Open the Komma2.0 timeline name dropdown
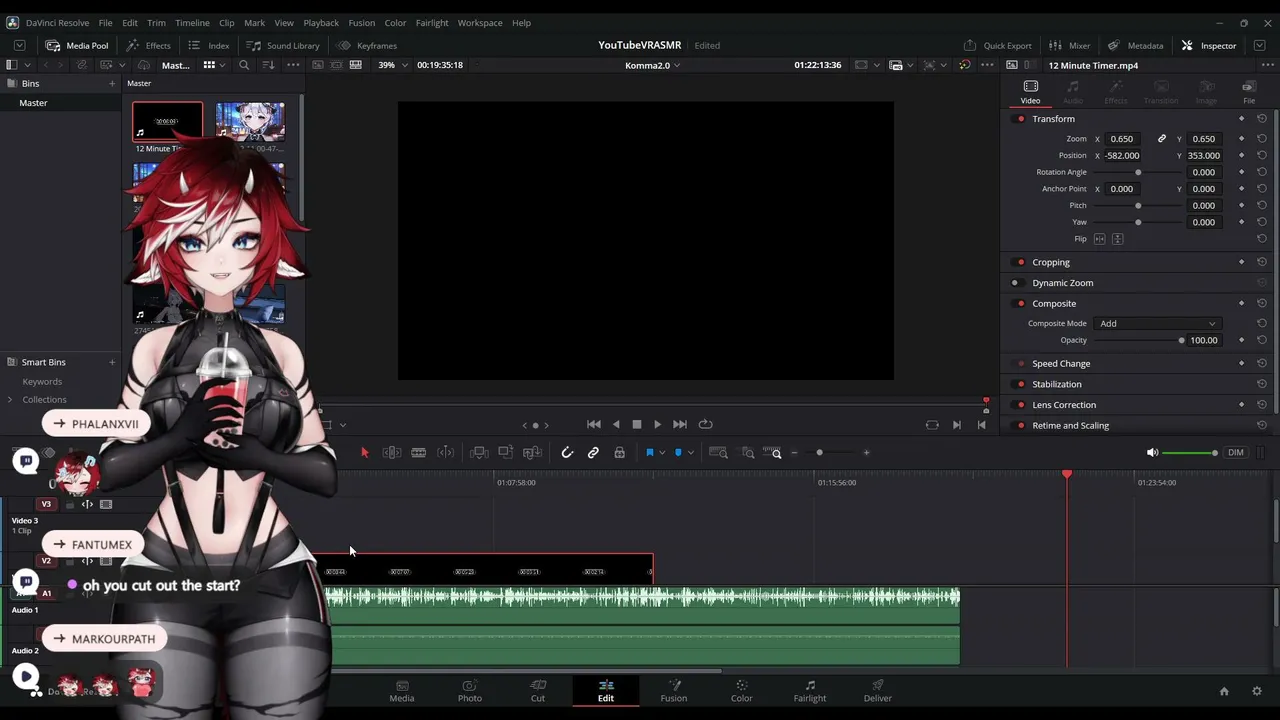1280x720 pixels. (x=652, y=66)
